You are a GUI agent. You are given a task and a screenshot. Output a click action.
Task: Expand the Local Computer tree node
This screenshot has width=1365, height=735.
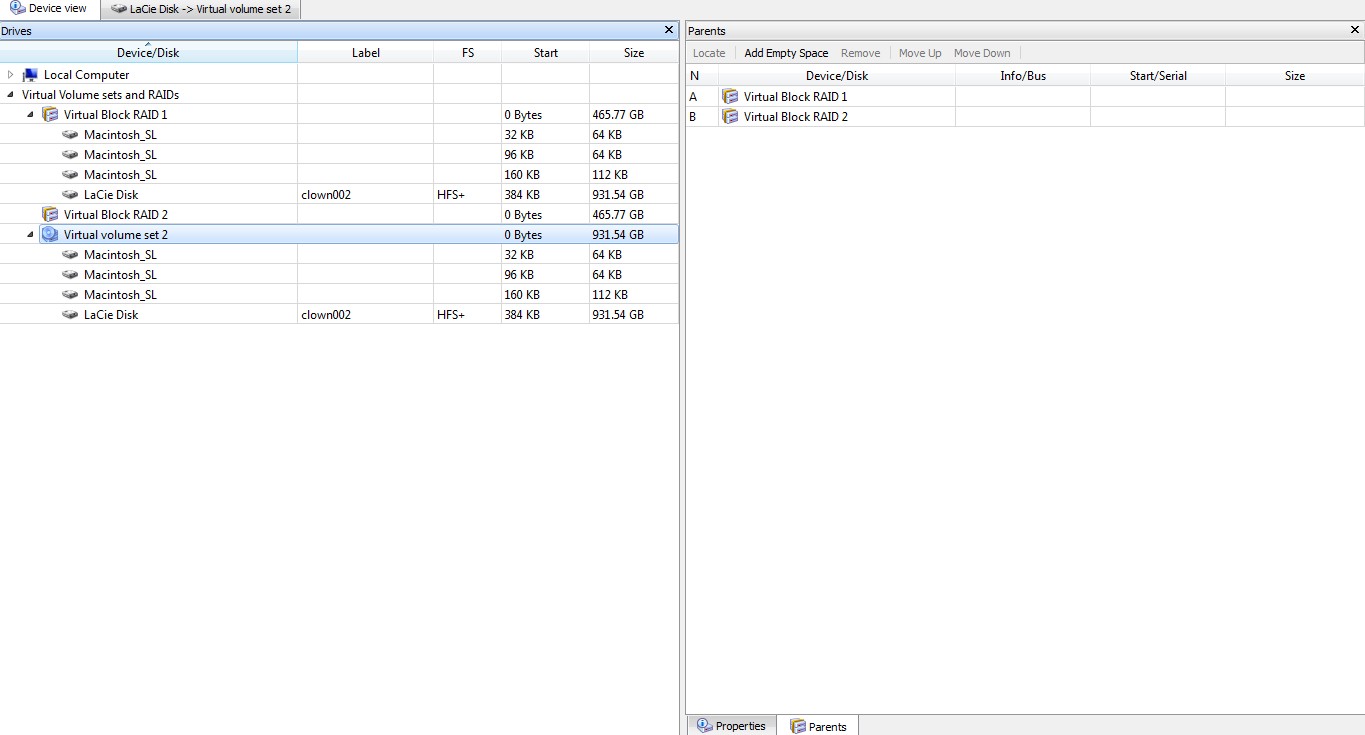tap(10, 75)
